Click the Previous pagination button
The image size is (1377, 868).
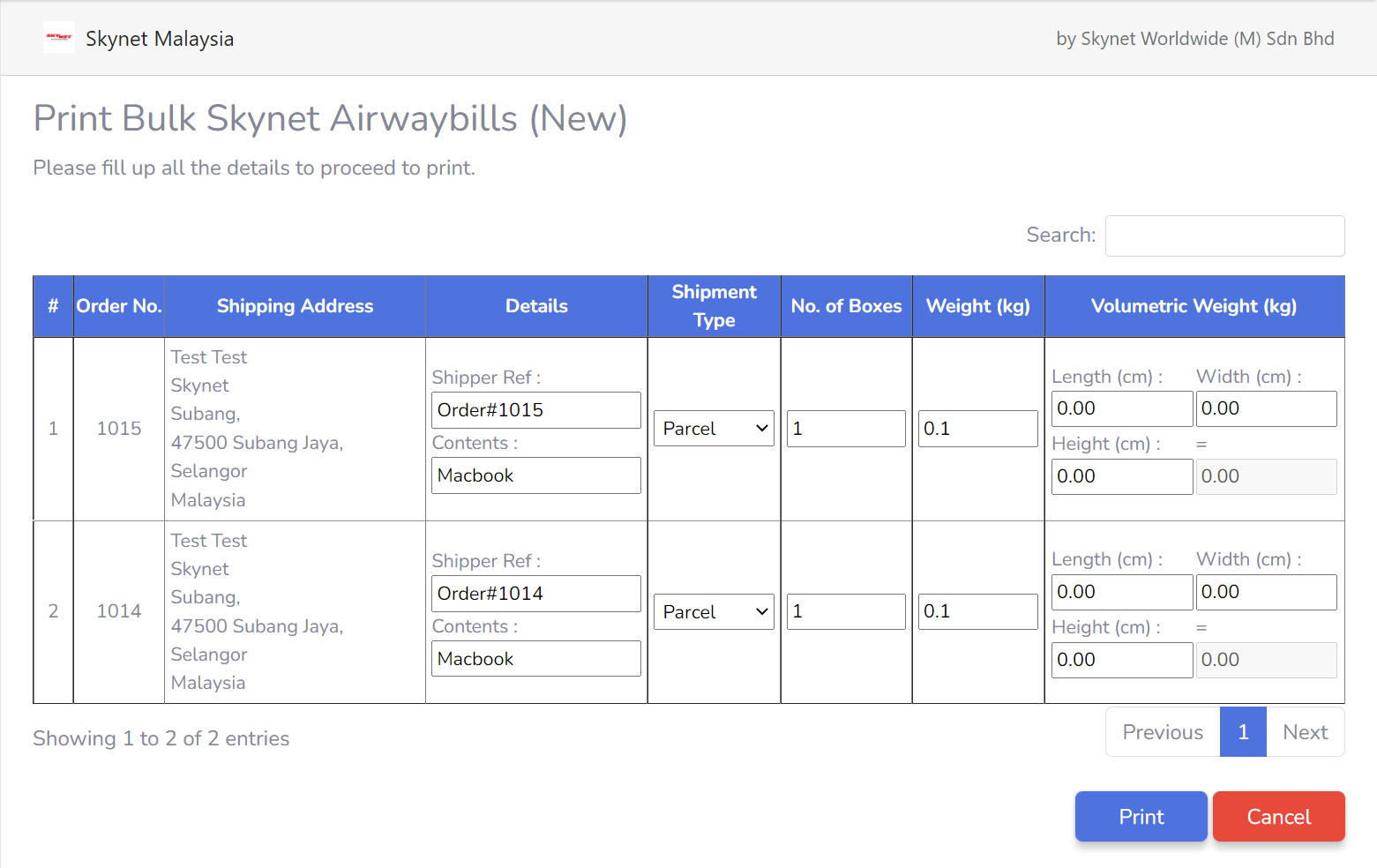click(1162, 731)
